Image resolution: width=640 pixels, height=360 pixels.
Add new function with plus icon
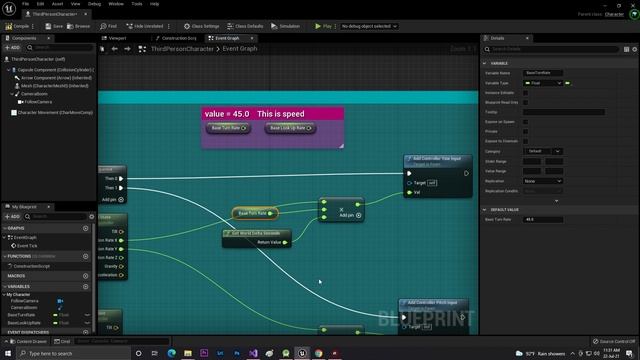[x=85, y=257]
